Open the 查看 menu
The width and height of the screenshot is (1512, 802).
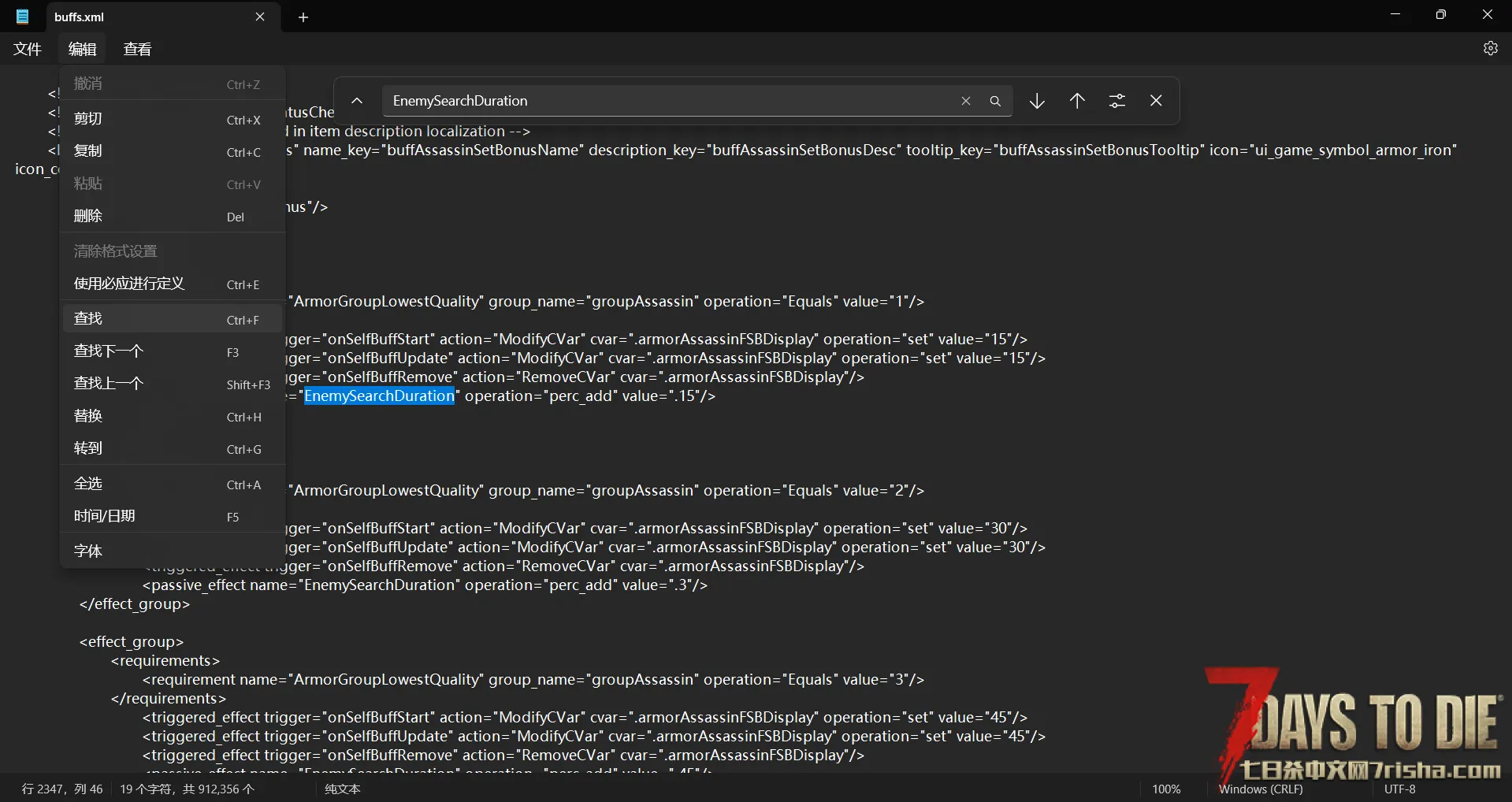point(137,49)
